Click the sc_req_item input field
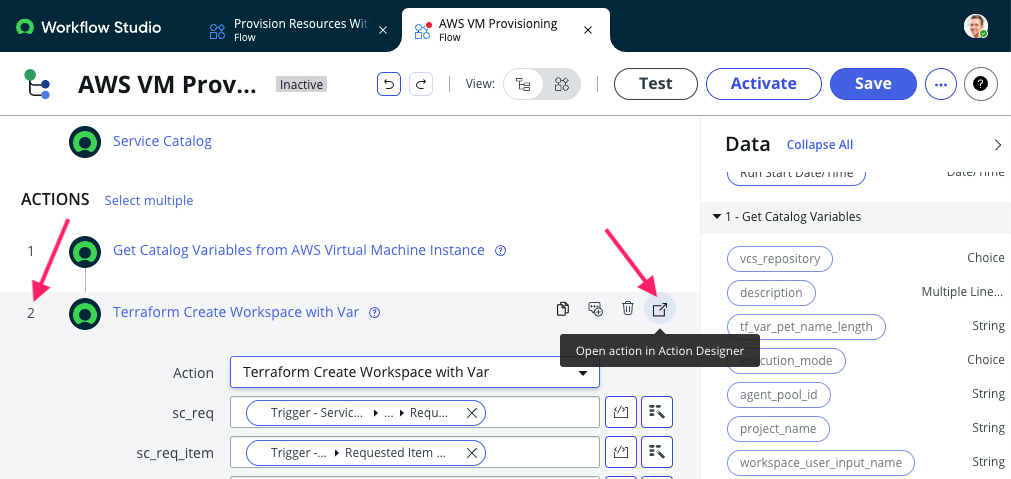Viewport: 1011px width, 479px height. coord(415,452)
